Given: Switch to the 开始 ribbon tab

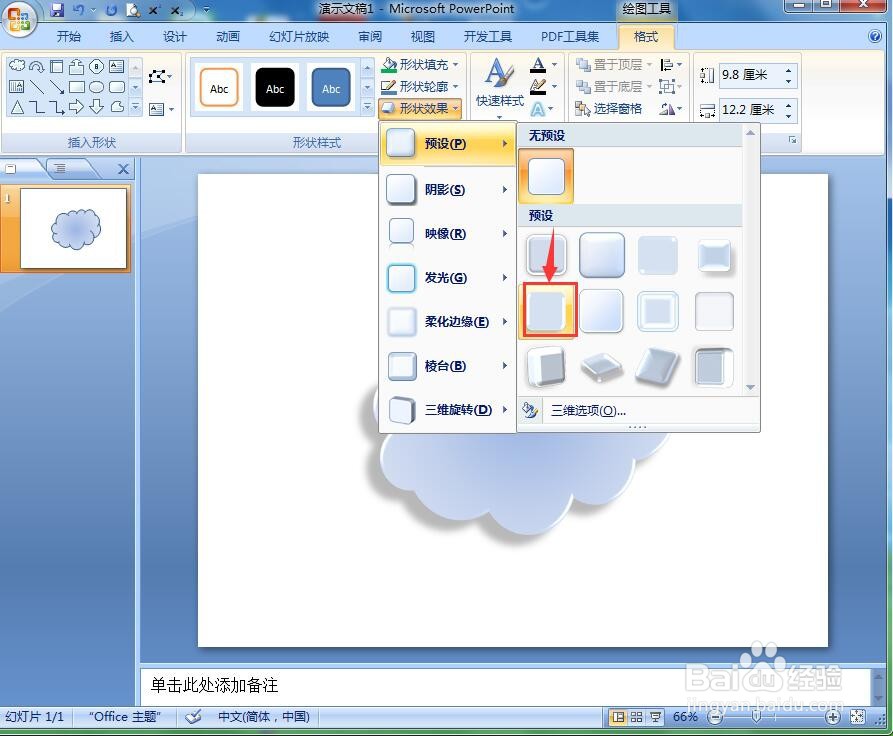Looking at the screenshot, I should 68,37.
